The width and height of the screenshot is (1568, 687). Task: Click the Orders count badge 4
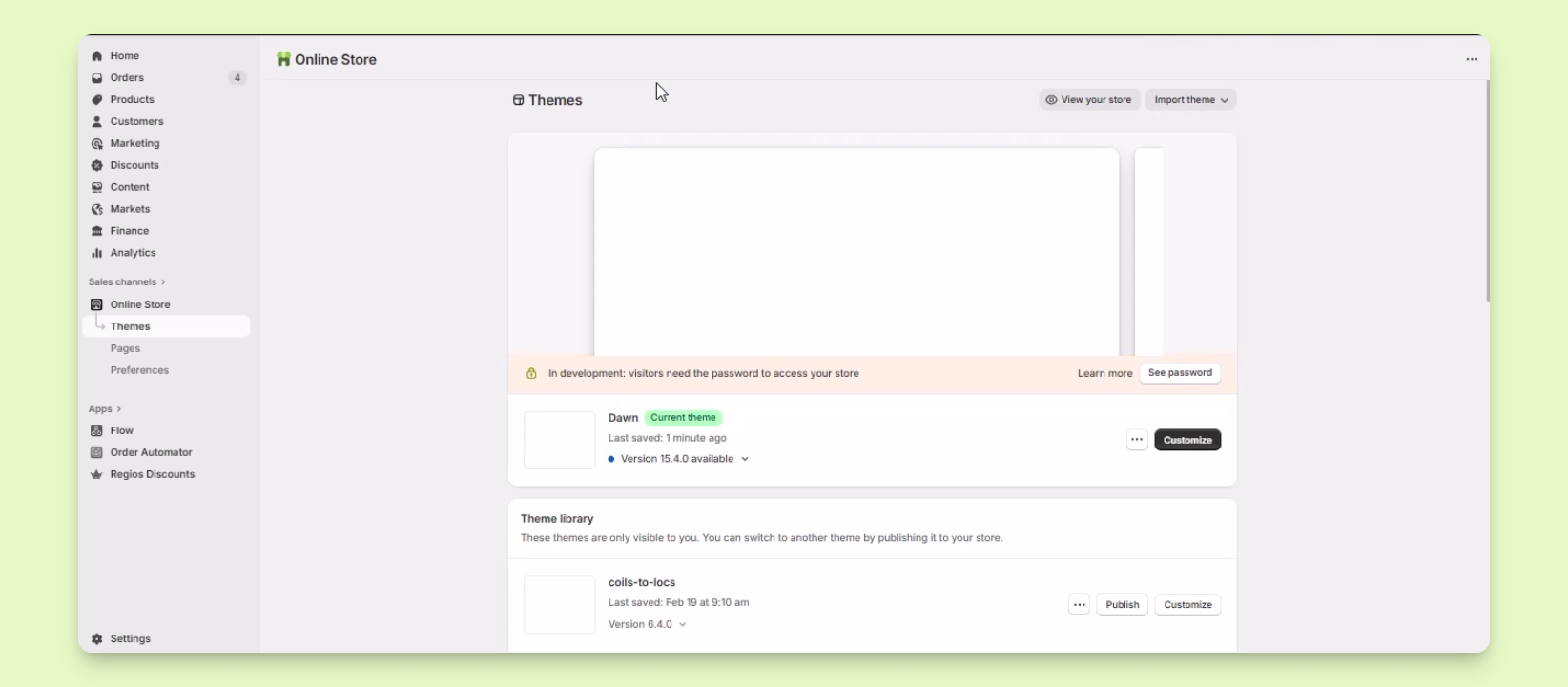click(237, 78)
